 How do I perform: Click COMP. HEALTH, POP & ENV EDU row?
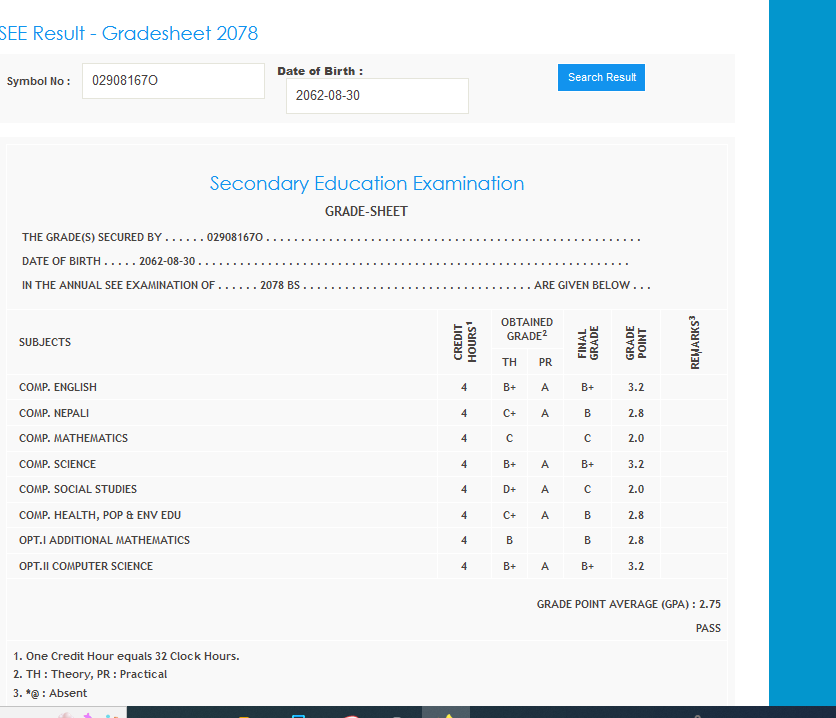[100, 515]
